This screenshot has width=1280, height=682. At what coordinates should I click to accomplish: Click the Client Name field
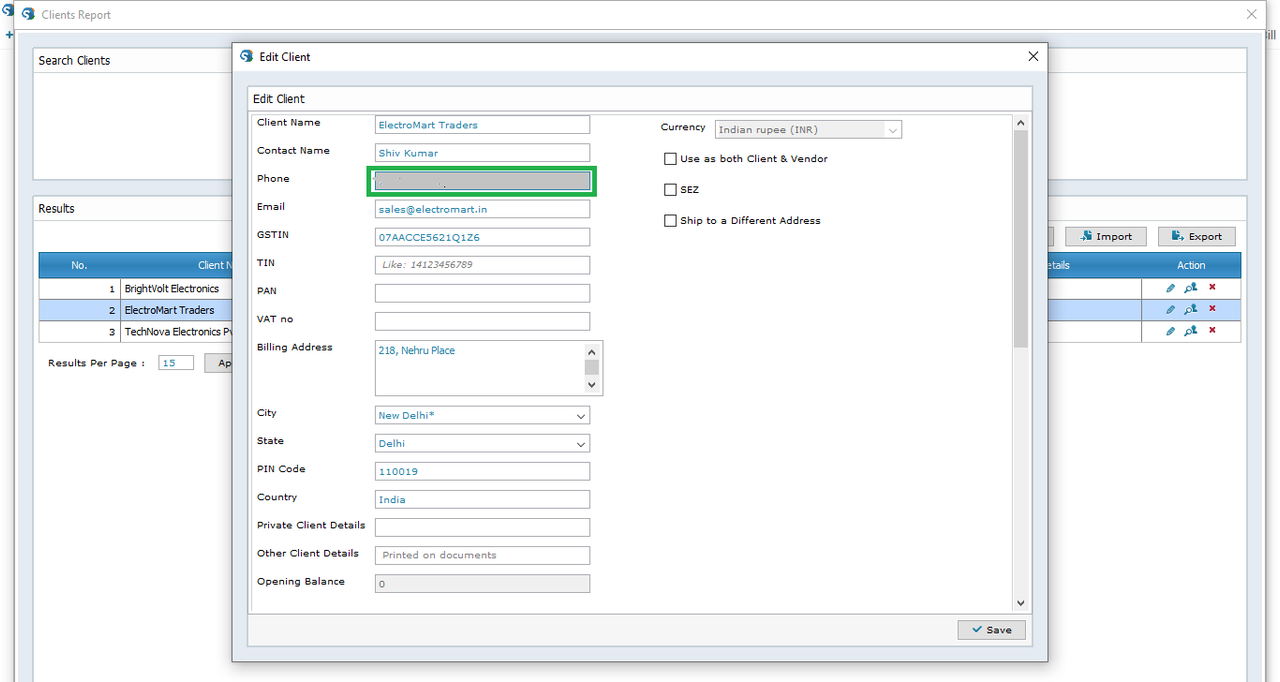click(x=482, y=125)
